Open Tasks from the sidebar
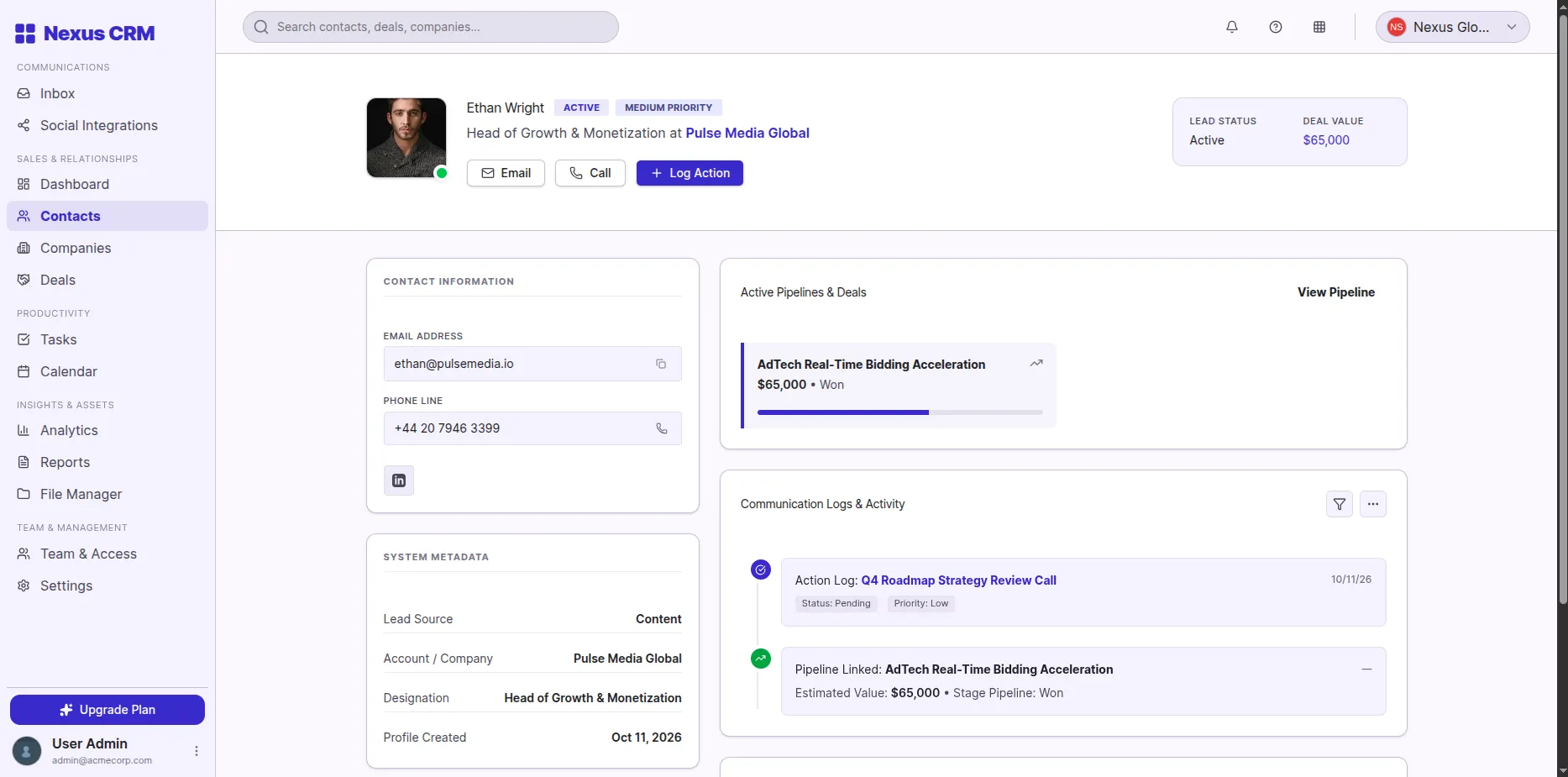1568x777 pixels. coord(108,339)
